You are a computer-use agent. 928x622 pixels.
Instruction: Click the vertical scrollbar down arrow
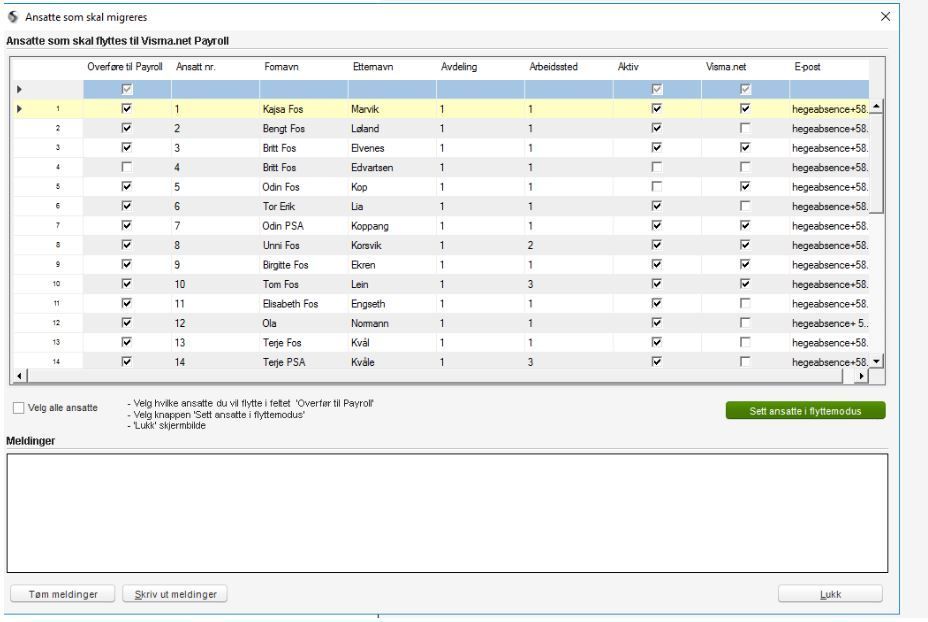[877, 361]
